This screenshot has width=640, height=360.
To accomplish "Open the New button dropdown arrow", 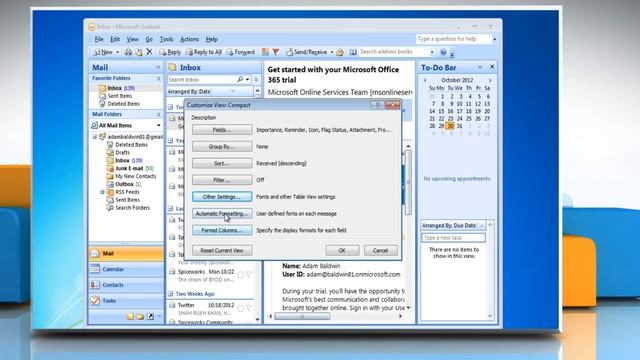I will point(118,52).
